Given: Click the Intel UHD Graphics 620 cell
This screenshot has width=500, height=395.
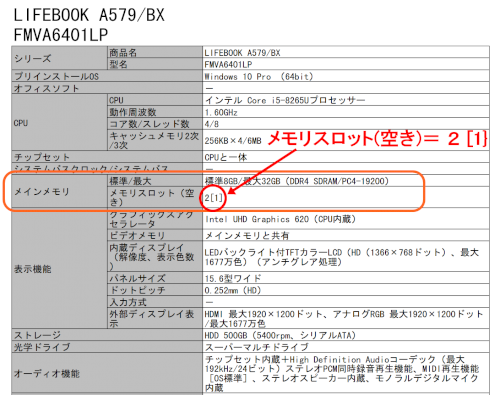Looking at the screenshot, I should coord(346,219).
